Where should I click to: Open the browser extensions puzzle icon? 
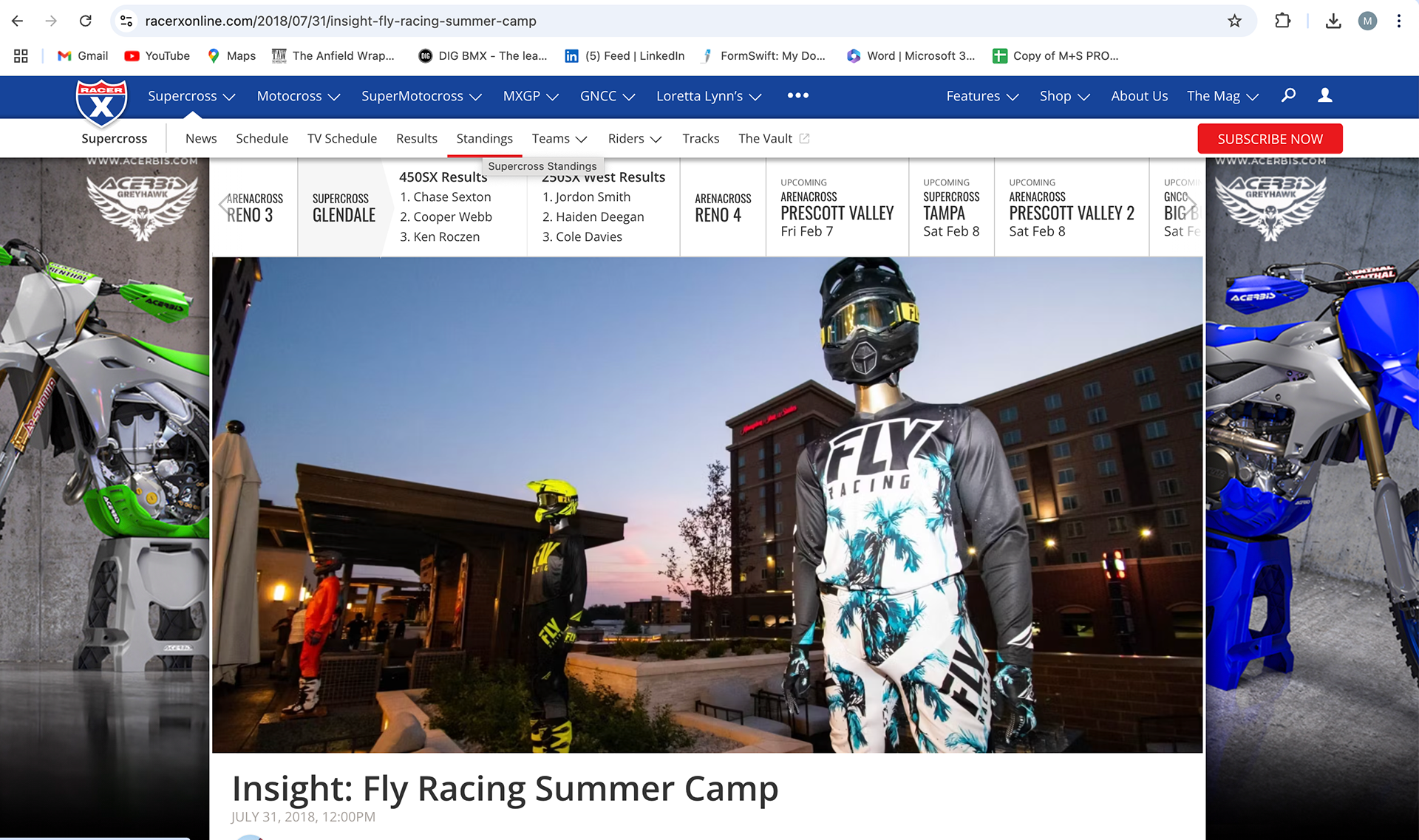[1283, 21]
